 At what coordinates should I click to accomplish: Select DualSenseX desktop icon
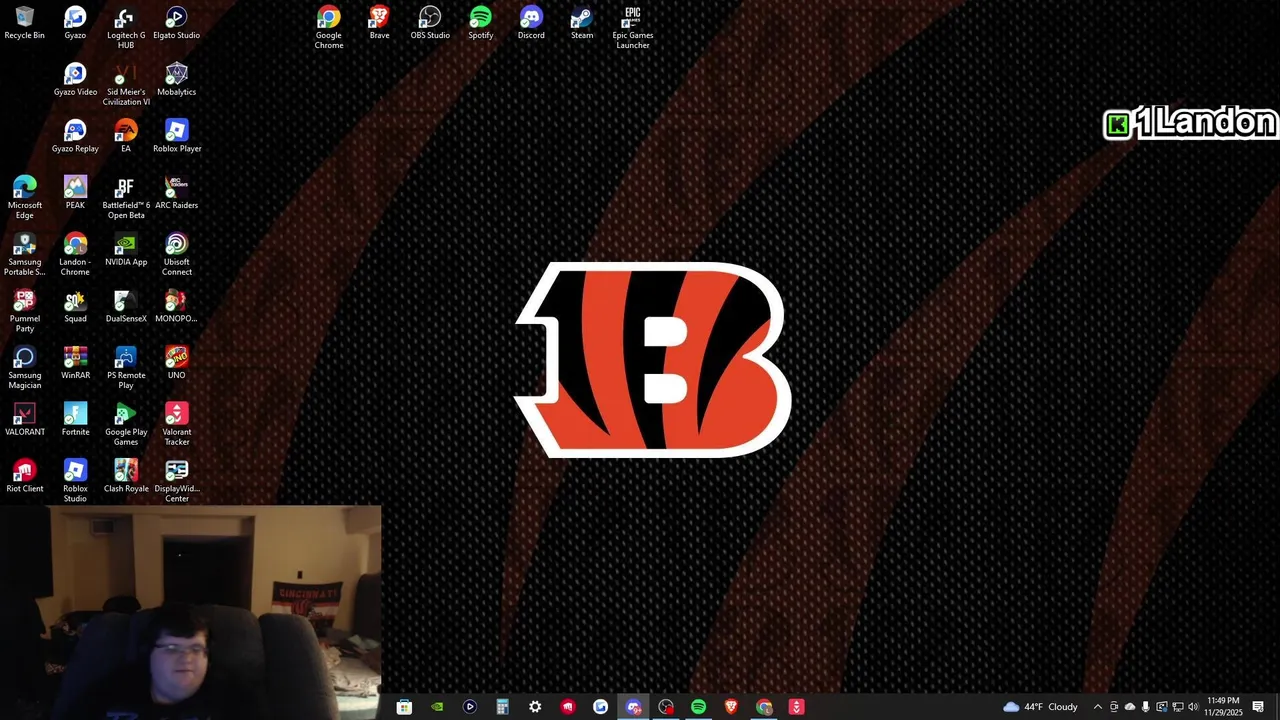pyautogui.click(x=126, y=307)
